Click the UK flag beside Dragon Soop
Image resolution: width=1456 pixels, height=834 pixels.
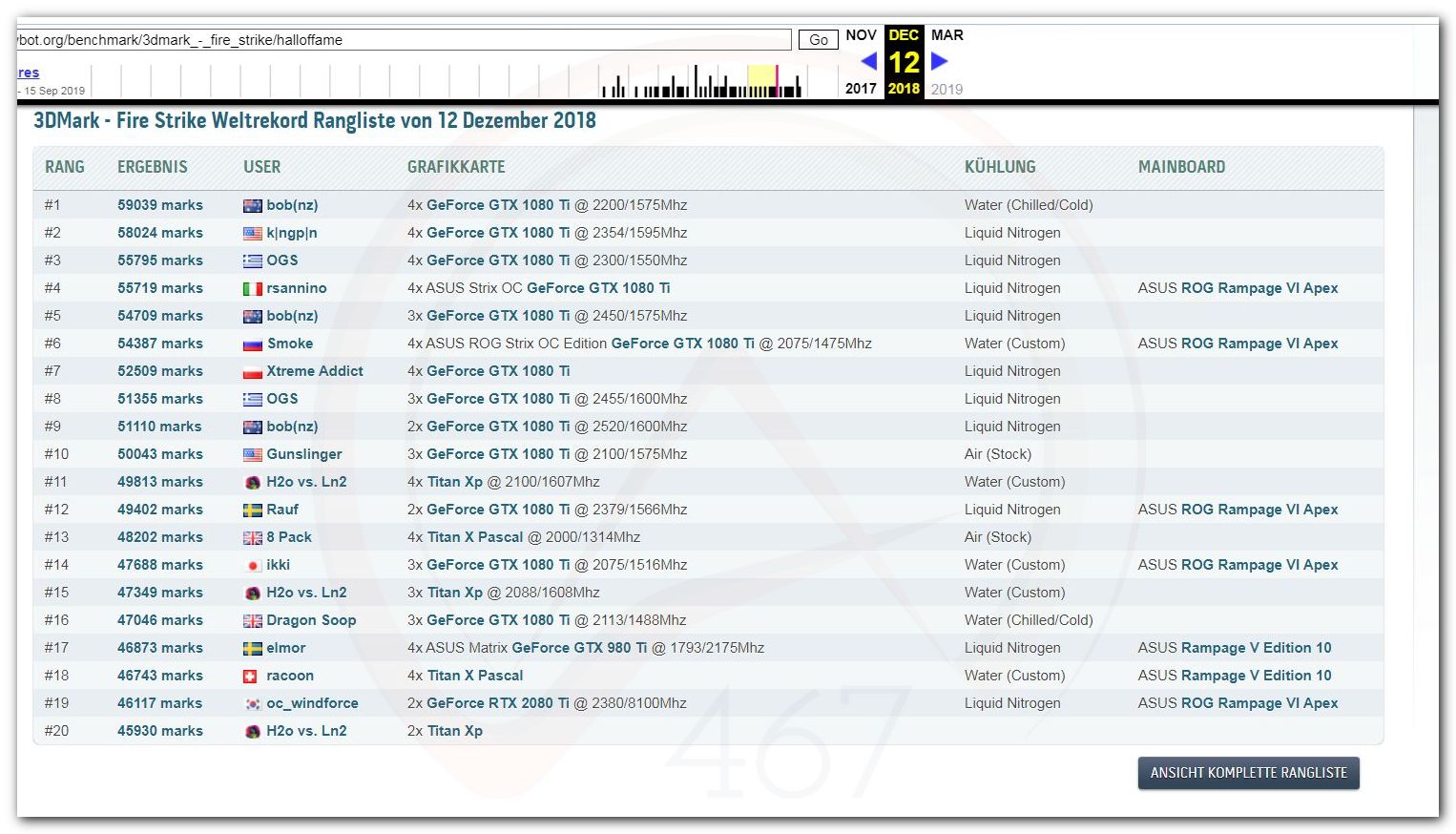(253, 621)
